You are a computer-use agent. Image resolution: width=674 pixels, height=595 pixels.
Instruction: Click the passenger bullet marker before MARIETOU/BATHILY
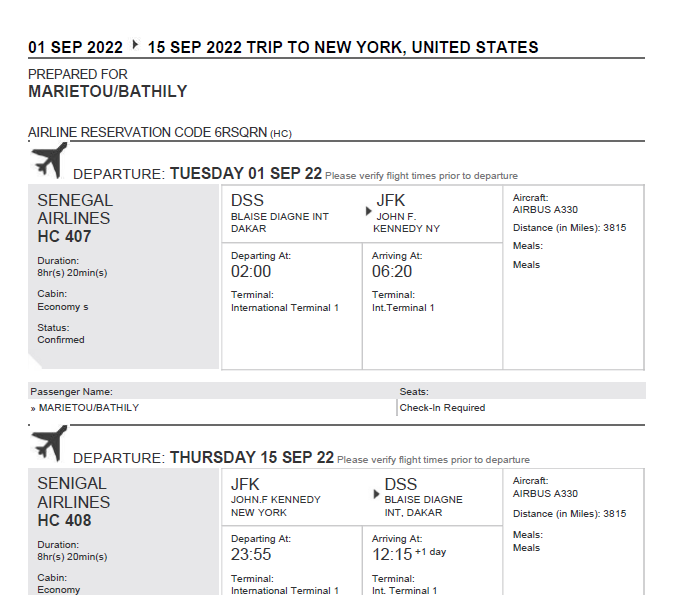(33, 408)
